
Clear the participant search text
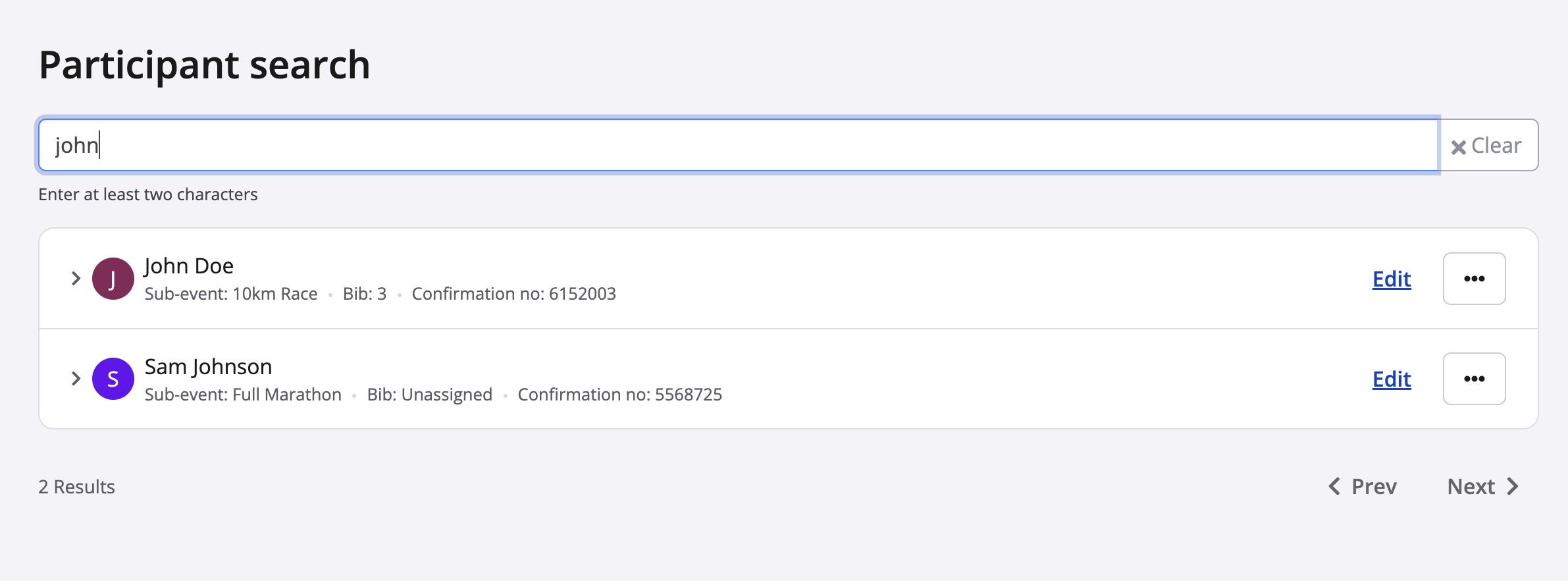click(x=1487, y=146)
